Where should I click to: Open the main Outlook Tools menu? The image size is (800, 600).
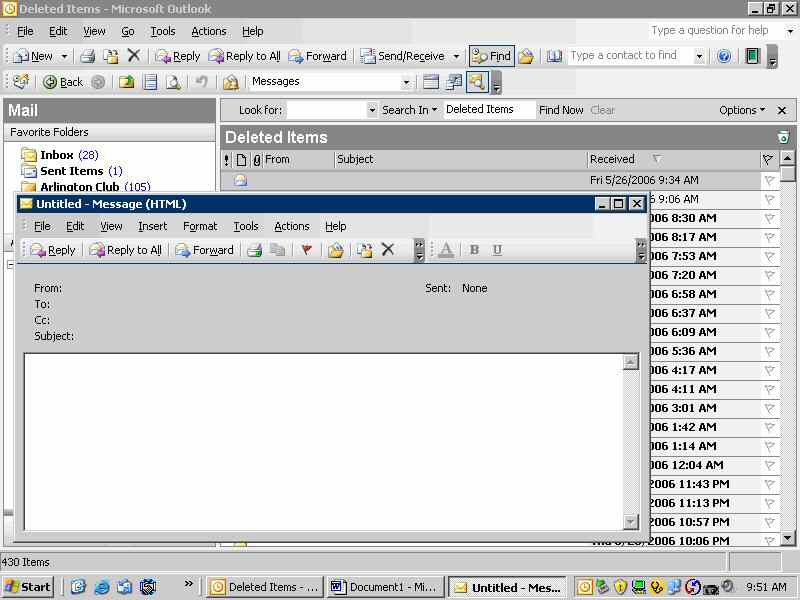pyautogui.click(x=163, y=31)
